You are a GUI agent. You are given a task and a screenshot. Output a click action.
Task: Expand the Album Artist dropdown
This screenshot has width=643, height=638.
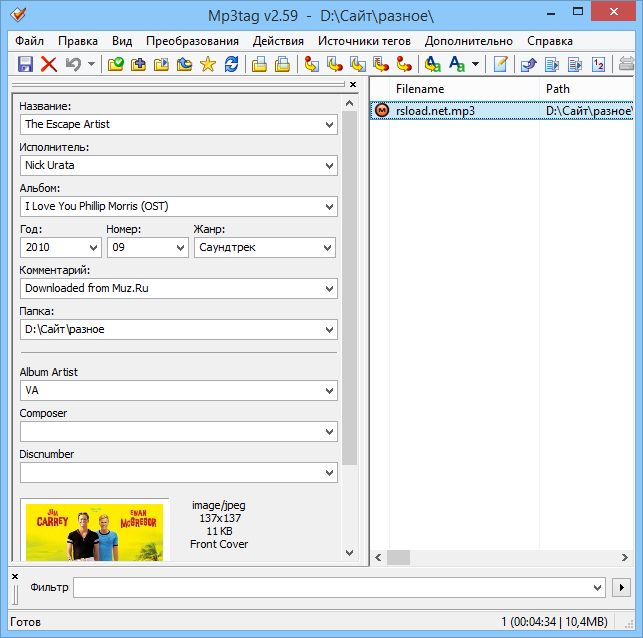329,391
